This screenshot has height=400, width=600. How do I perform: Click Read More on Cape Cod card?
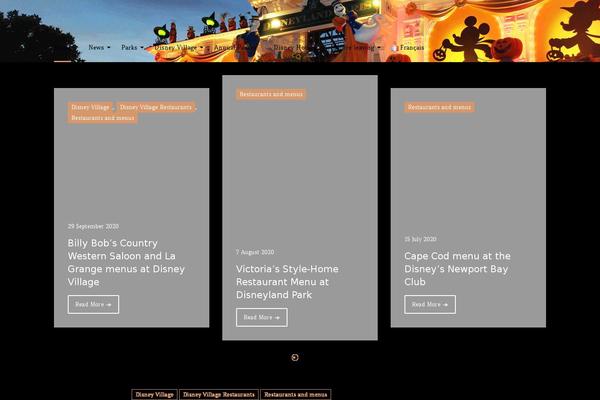pos(430,305)
